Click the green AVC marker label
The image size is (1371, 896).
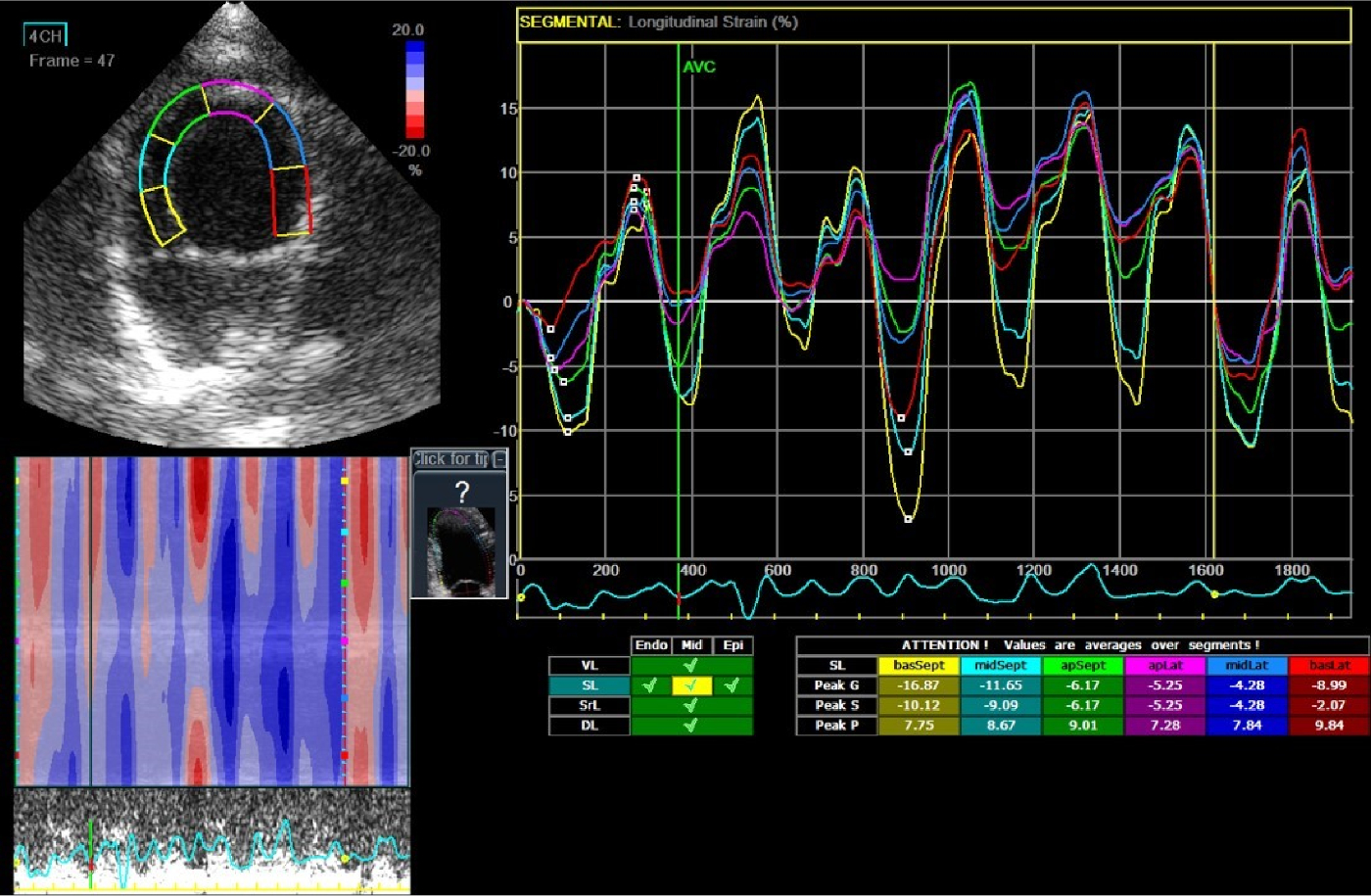coord(699,68)
